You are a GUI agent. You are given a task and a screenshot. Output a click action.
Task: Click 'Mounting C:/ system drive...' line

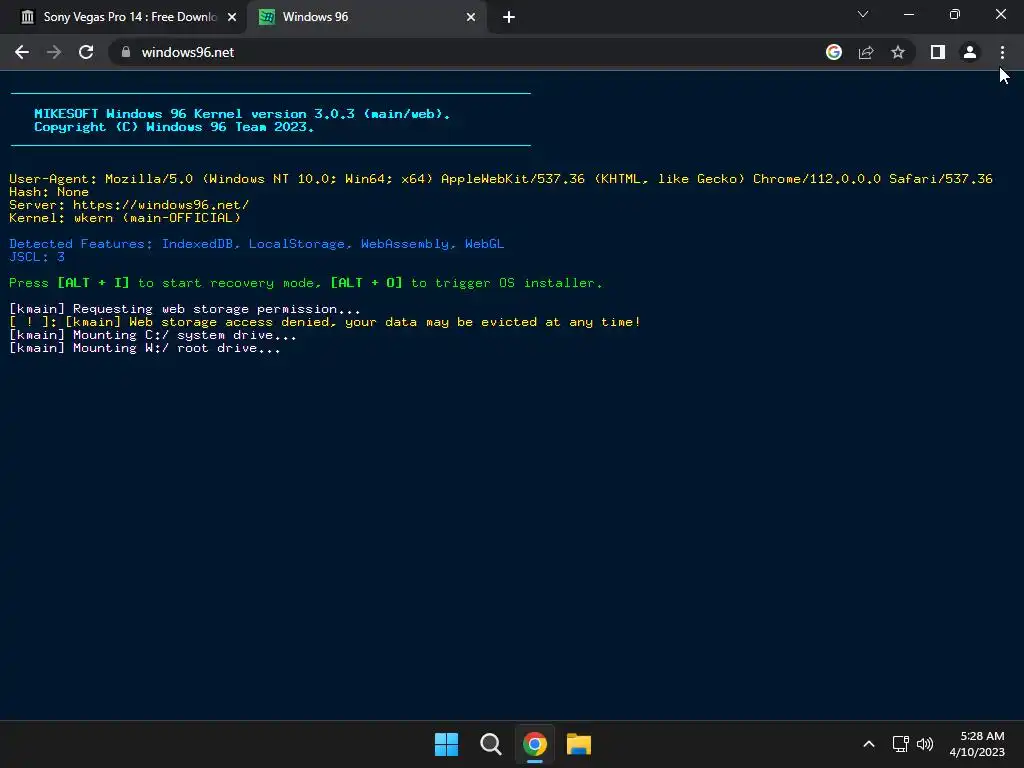[153, 335]
